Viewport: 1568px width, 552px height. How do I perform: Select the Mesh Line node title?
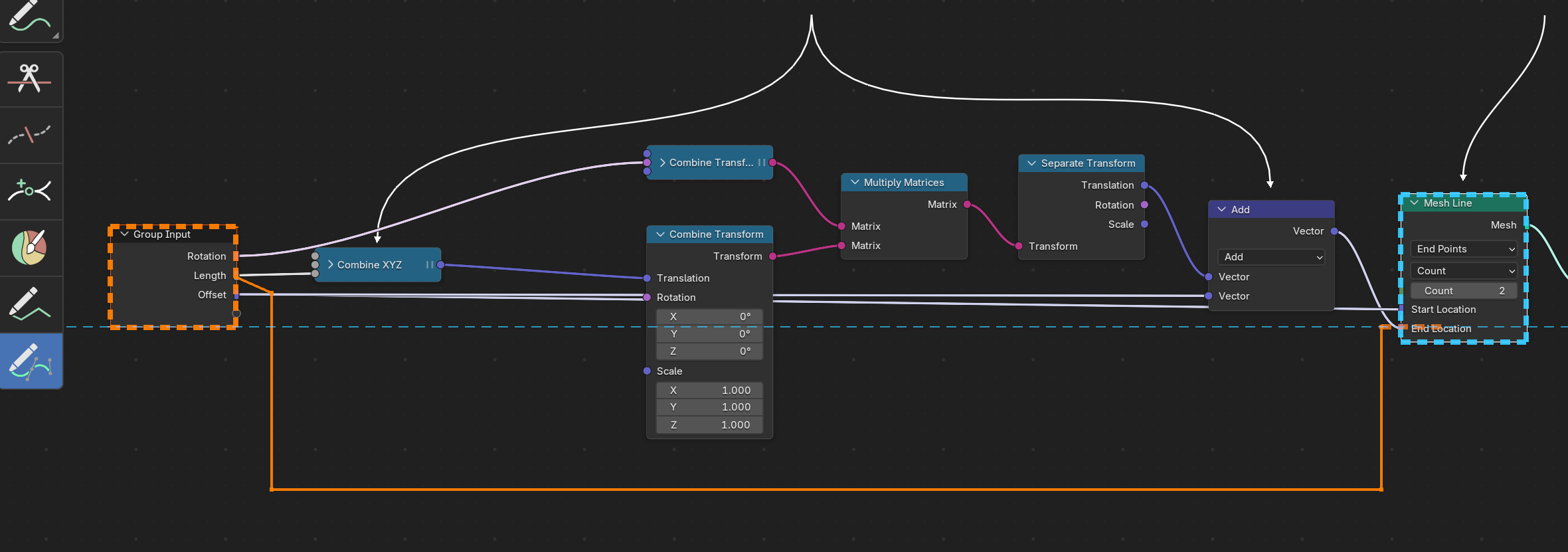coord(1448,203)
